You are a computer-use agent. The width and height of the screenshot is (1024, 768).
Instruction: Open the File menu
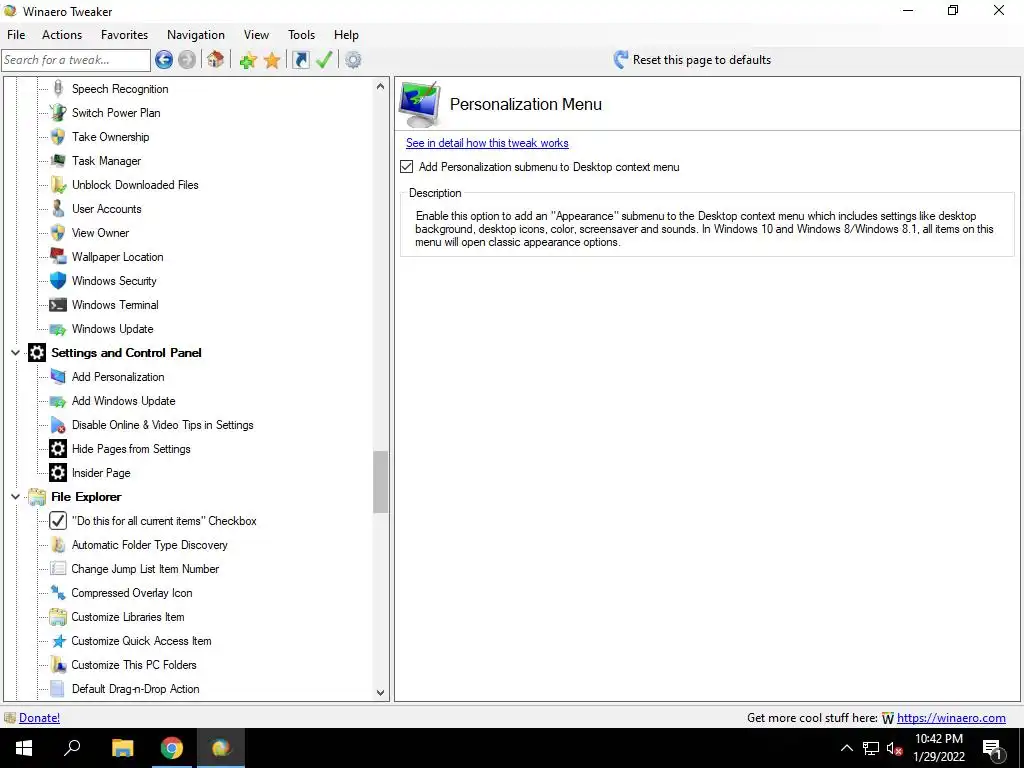pos(16,35)
